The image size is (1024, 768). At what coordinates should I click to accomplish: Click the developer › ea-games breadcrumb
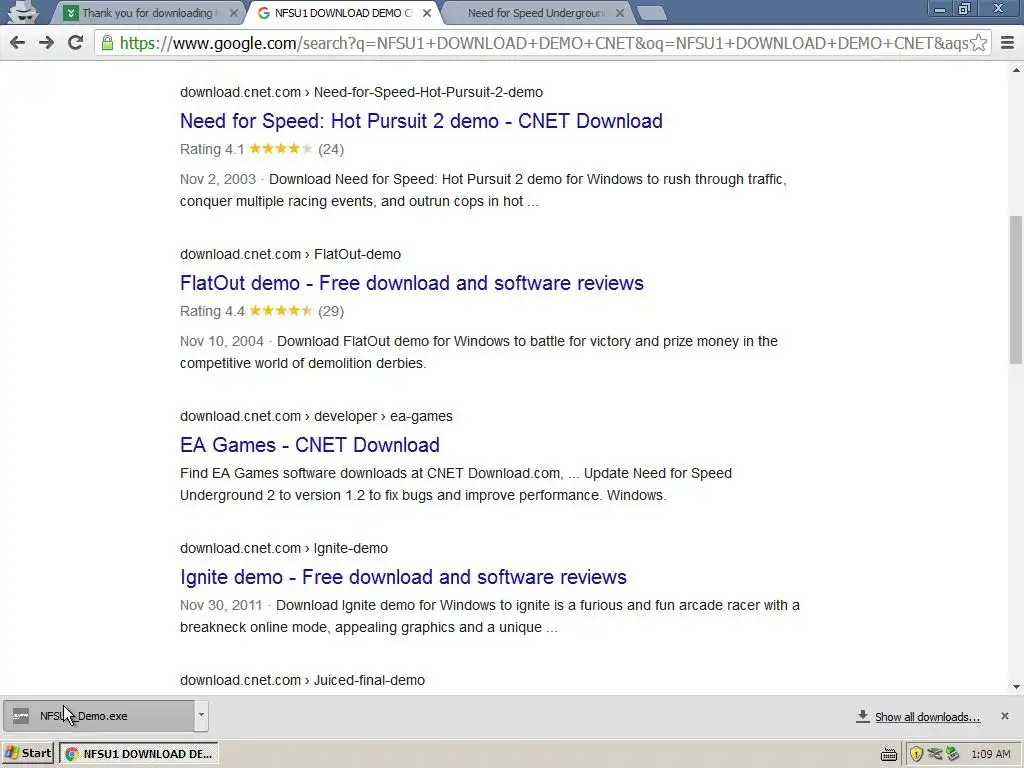pos(383,416)
